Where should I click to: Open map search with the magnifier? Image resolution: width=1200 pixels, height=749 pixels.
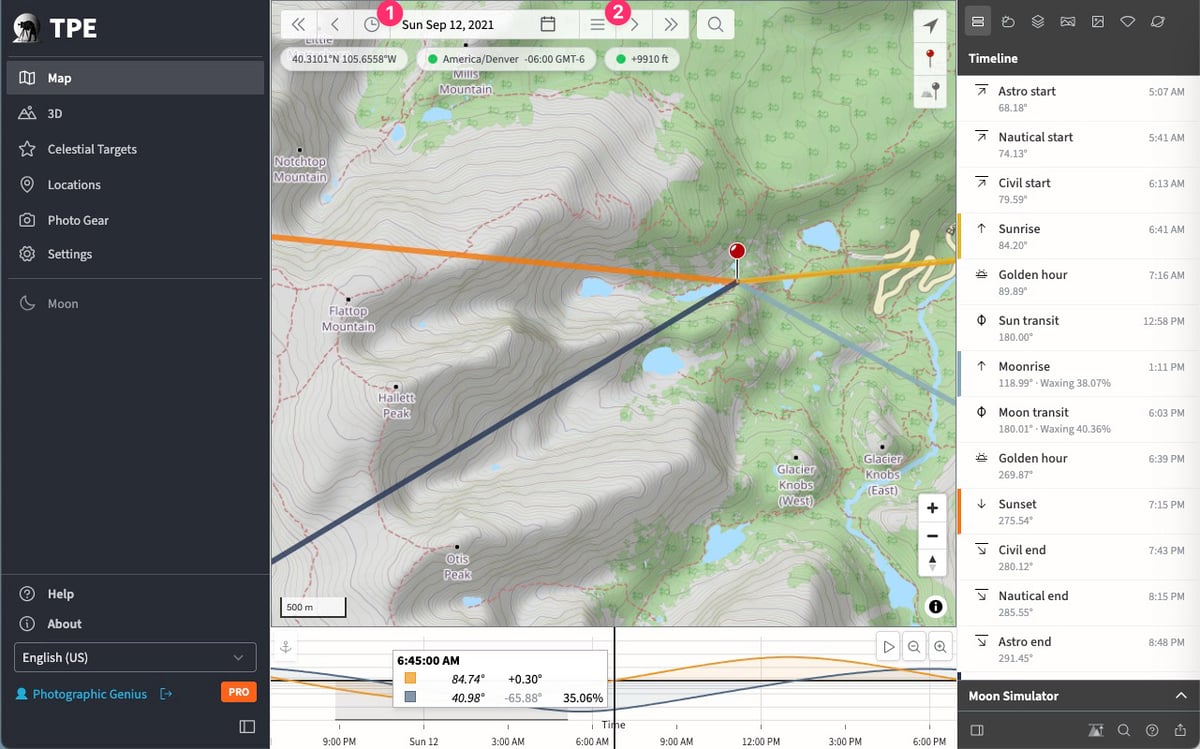pos(716,24)
